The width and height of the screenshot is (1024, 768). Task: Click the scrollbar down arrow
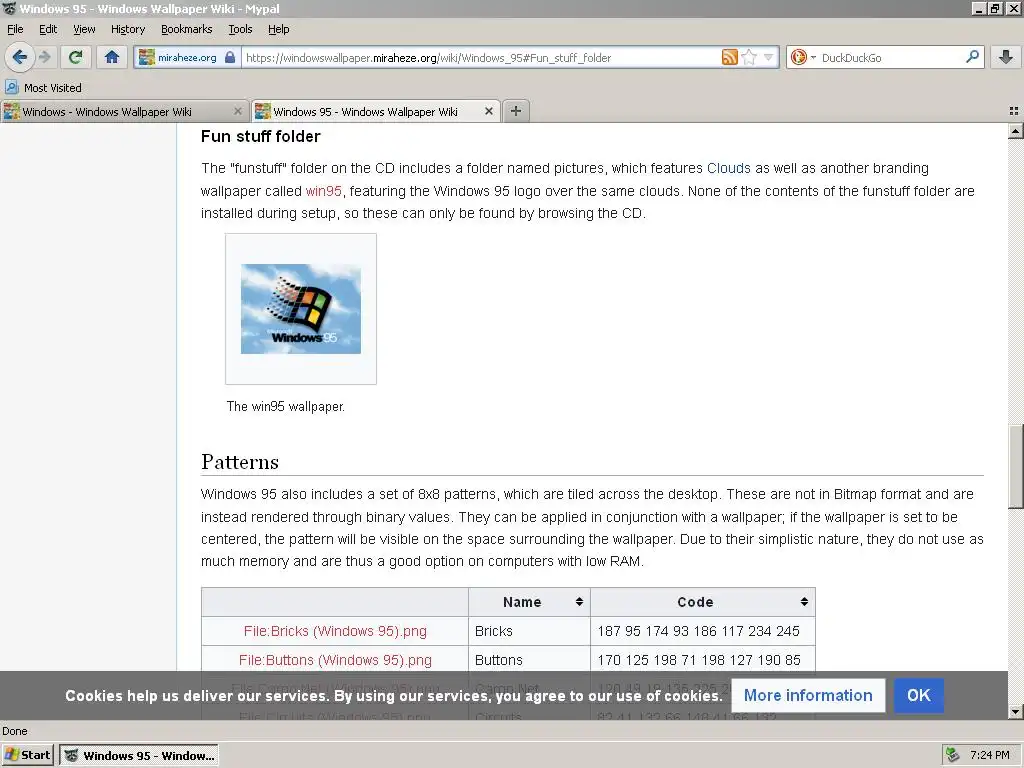click(1016, 711)
